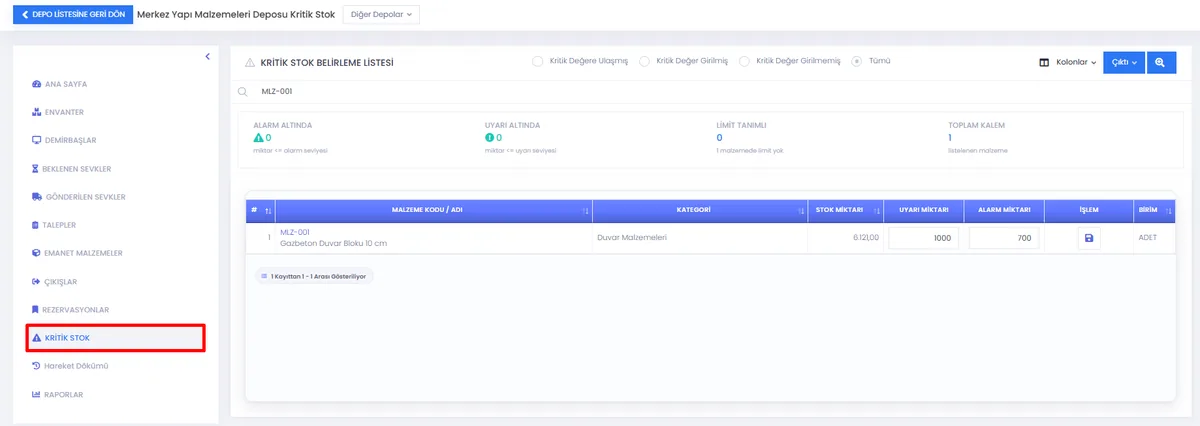
Task: Click the ENVANTER sidebar icon
Action: pos(37,112)
